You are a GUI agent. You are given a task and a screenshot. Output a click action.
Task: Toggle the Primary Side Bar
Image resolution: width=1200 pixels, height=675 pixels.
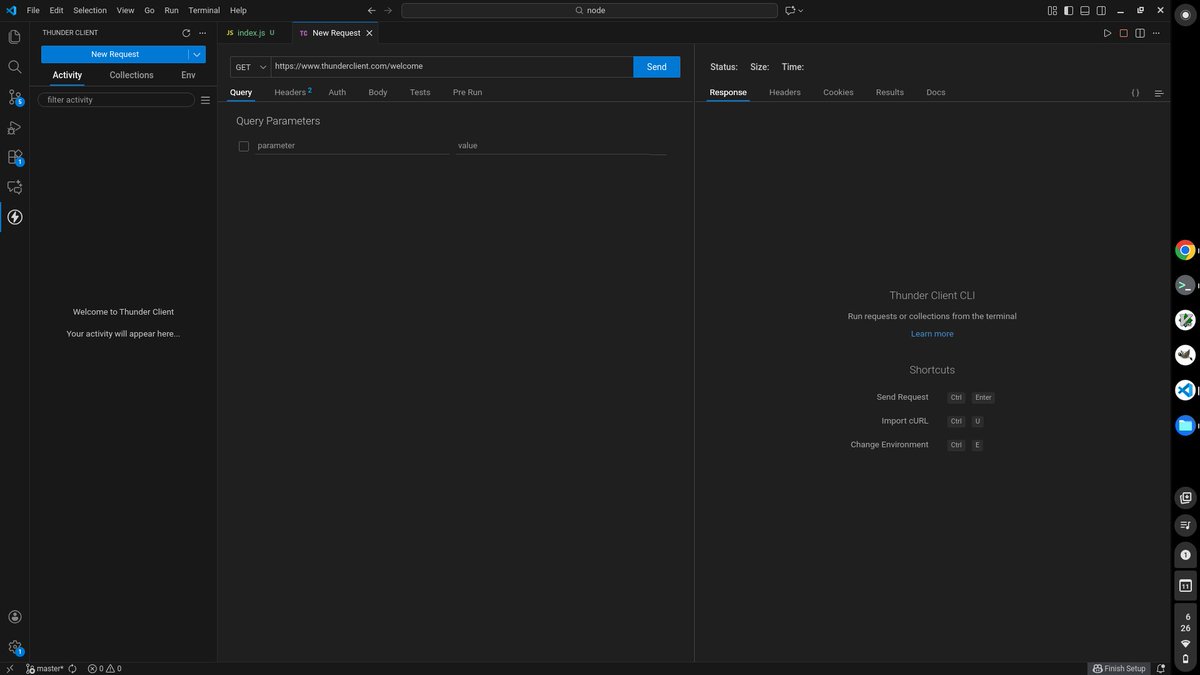(1068, 10)
